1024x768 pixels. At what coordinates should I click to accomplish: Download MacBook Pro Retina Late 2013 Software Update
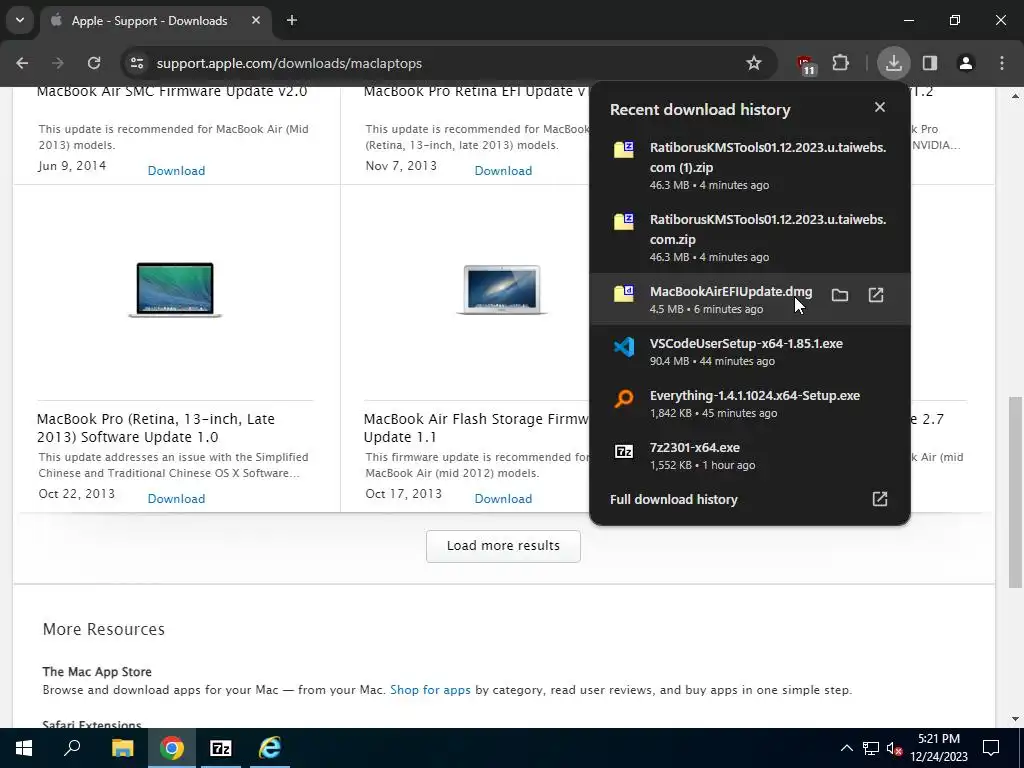[x=176, y=498]
